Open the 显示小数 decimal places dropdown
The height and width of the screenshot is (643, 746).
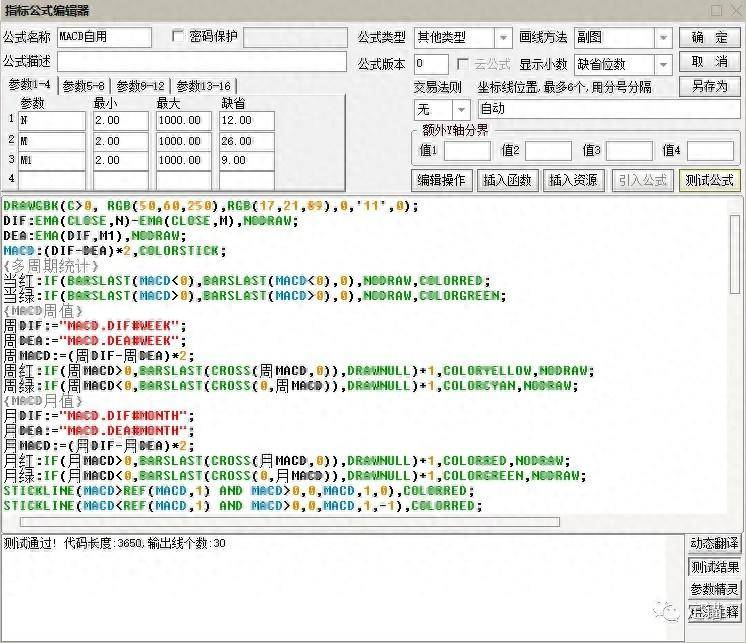(663, 65)
